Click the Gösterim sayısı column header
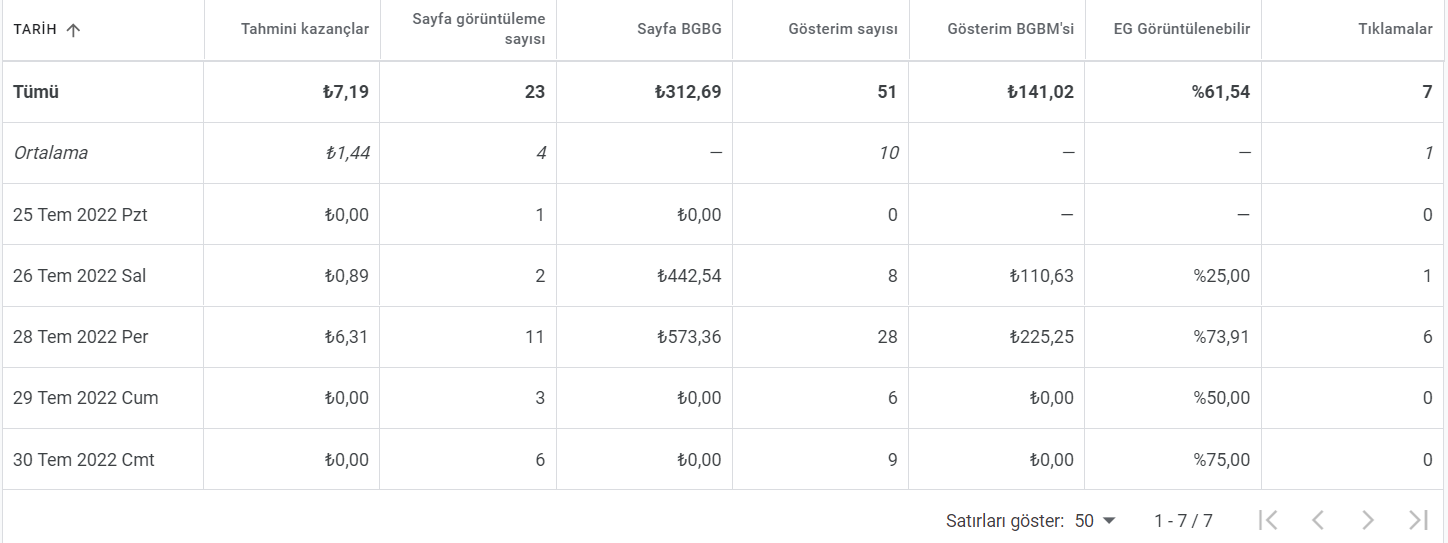This screenshot has width=1448, height=543. (843, 30)
